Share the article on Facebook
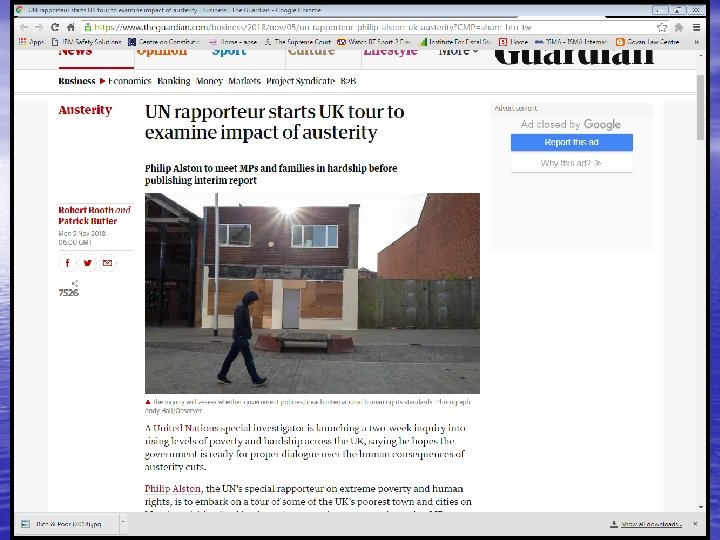720x540 pixels. point(68,263)
